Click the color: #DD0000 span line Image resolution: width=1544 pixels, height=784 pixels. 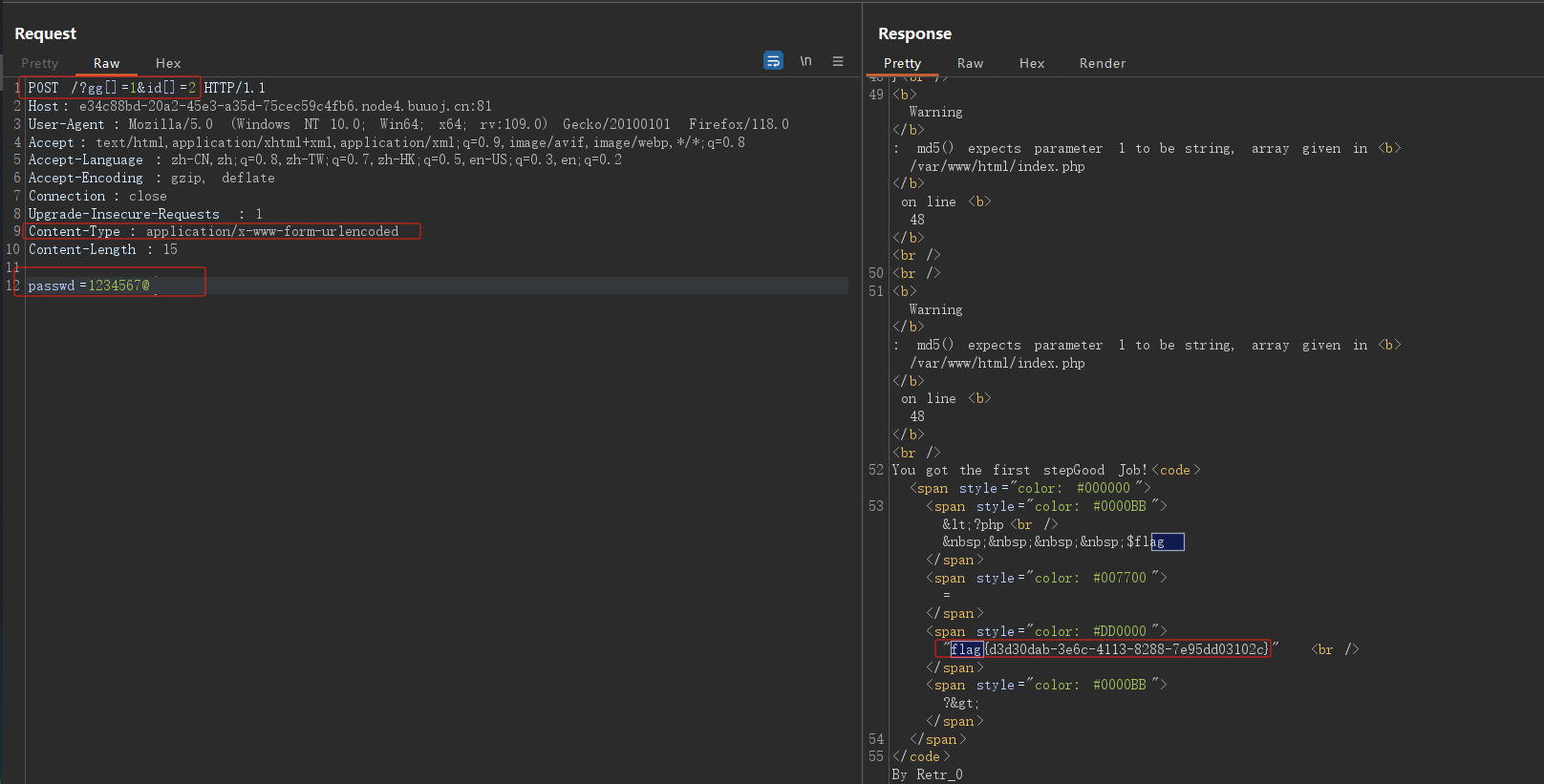point(1046,631)
